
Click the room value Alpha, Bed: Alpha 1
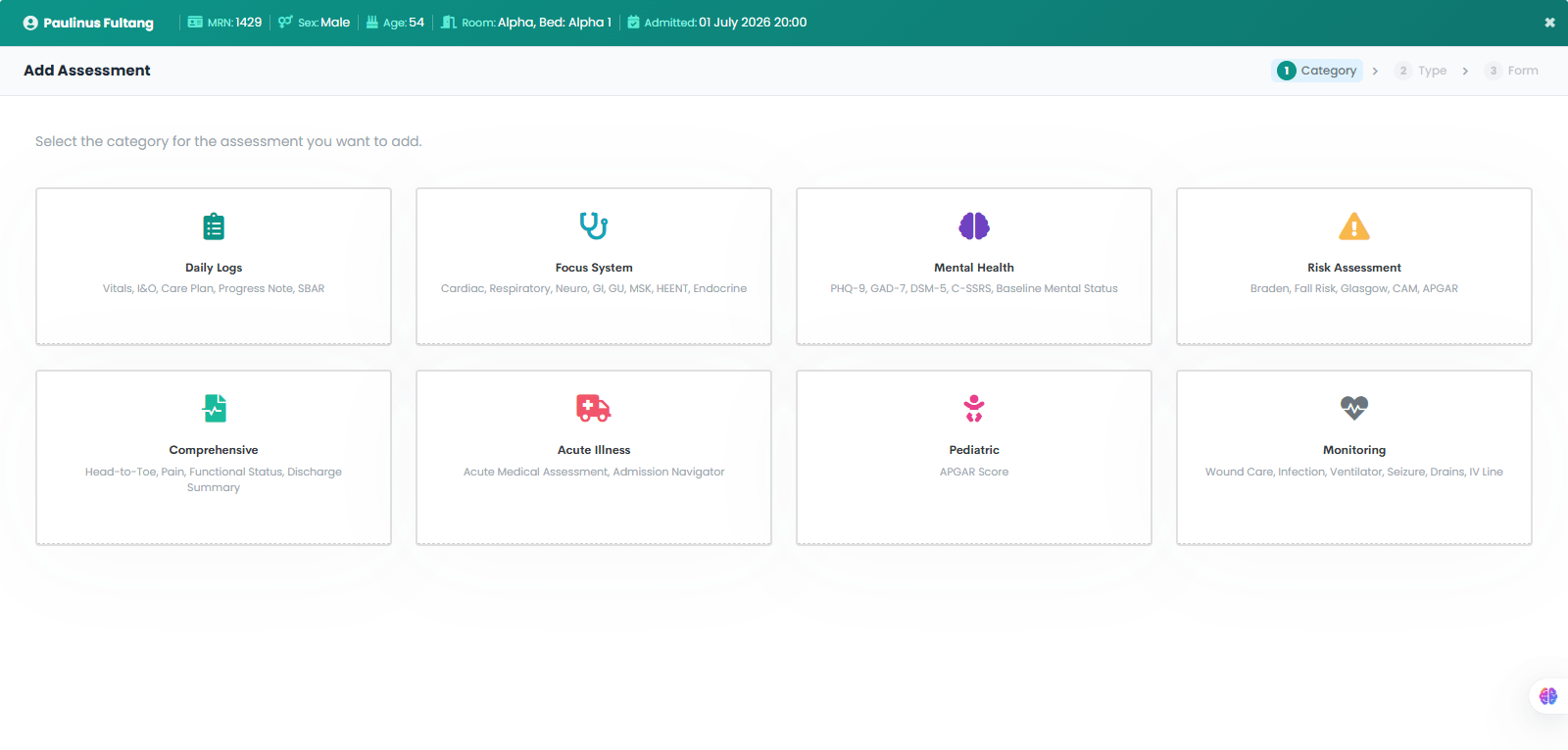(x=555, y=23)
